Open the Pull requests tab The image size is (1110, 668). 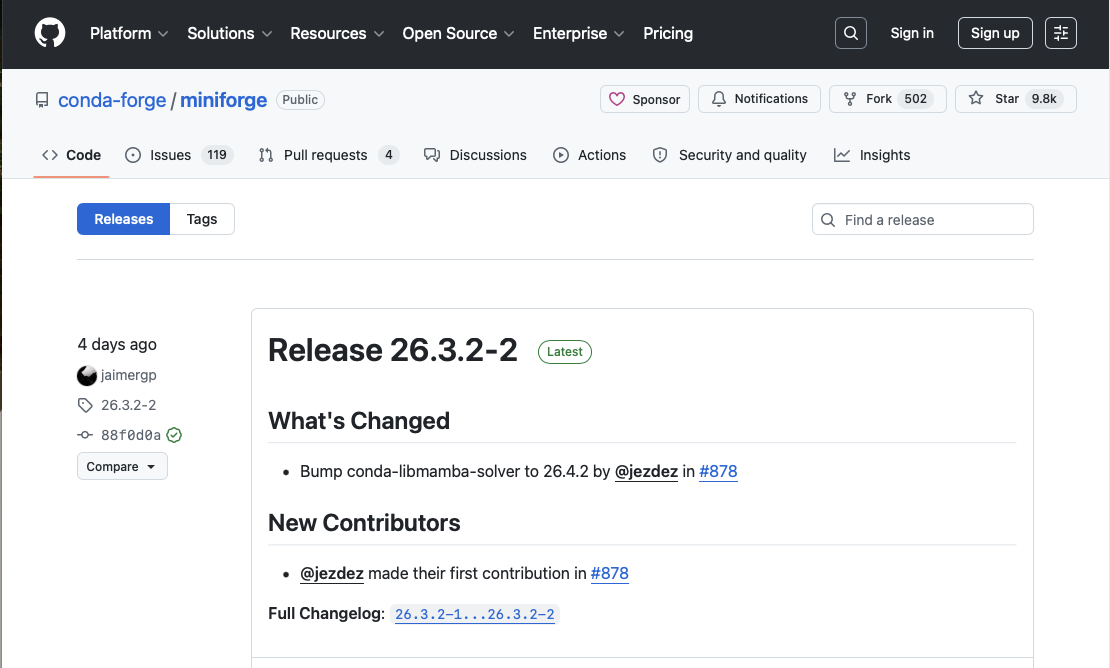pyautogui.click(x=329, y=155)
